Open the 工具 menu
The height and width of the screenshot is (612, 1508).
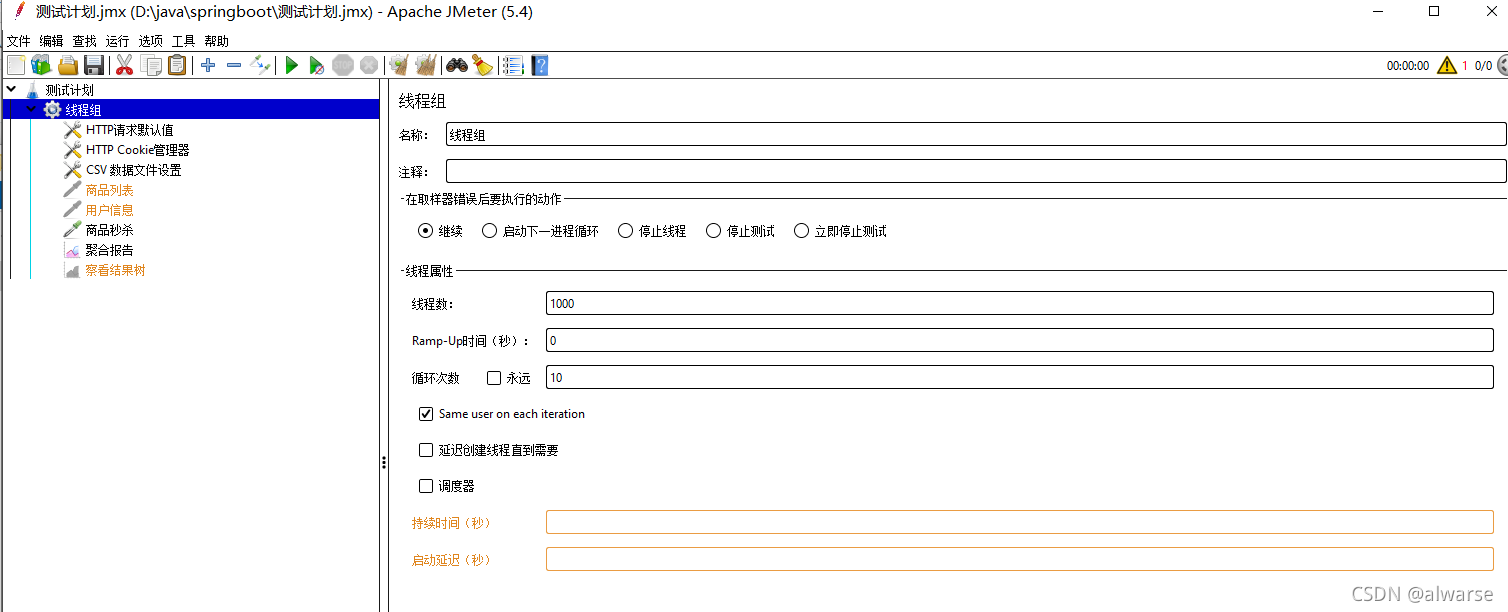point(183,41)
